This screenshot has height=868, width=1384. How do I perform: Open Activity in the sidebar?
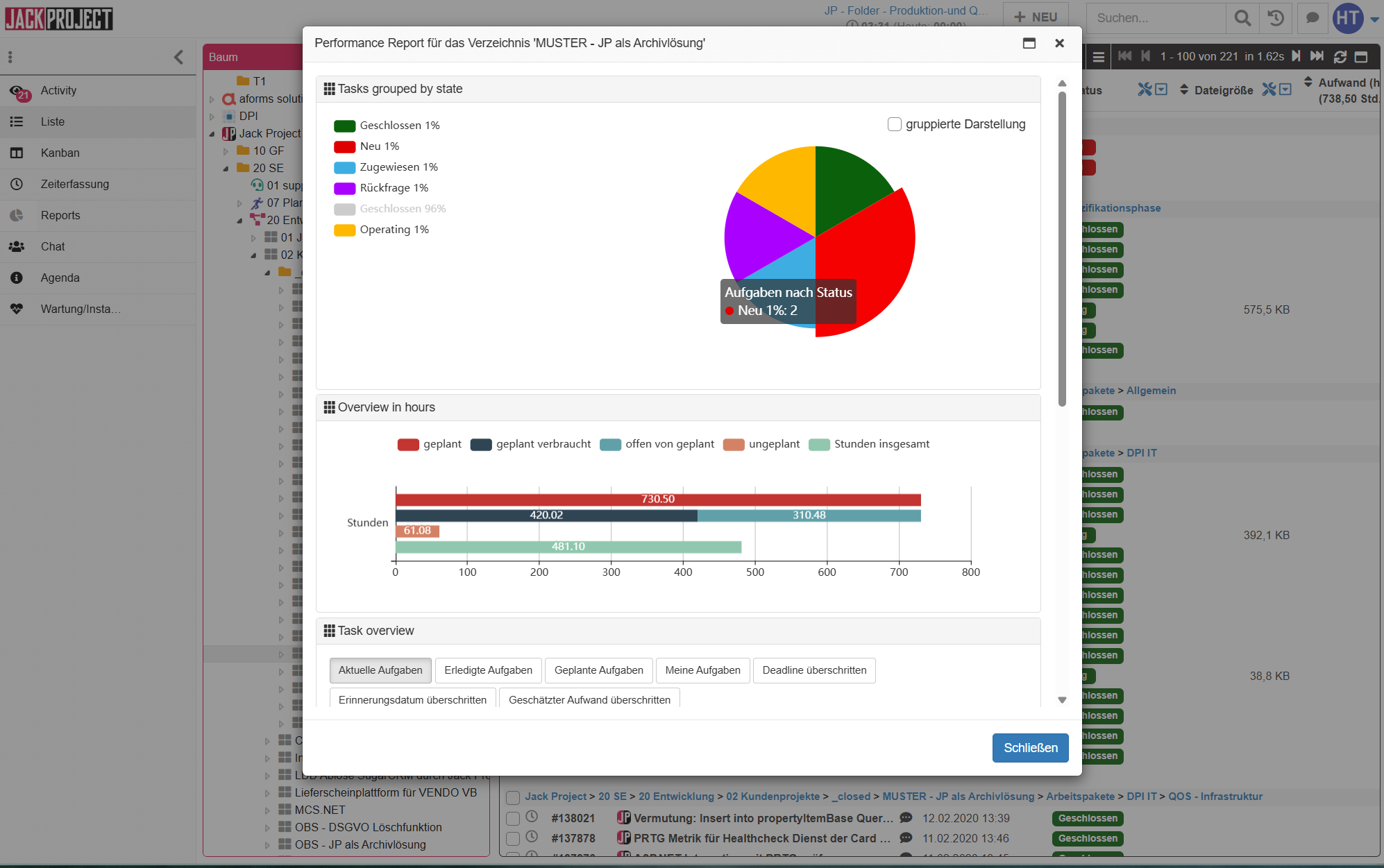98,91
